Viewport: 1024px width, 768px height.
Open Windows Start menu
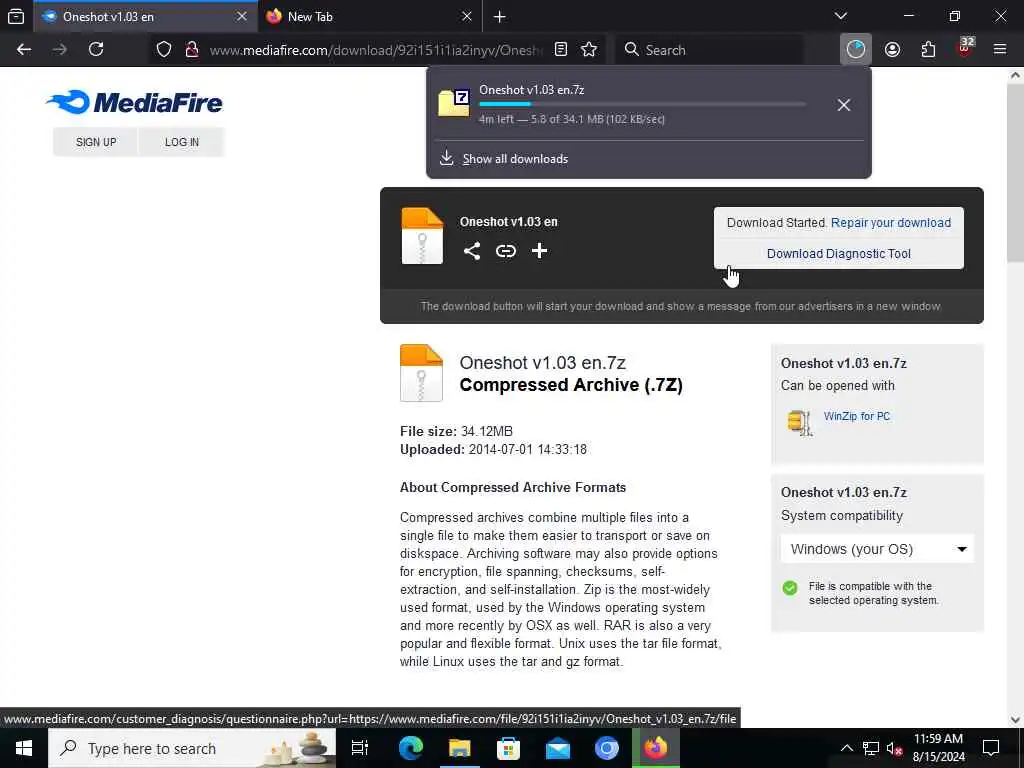(24, 748)
